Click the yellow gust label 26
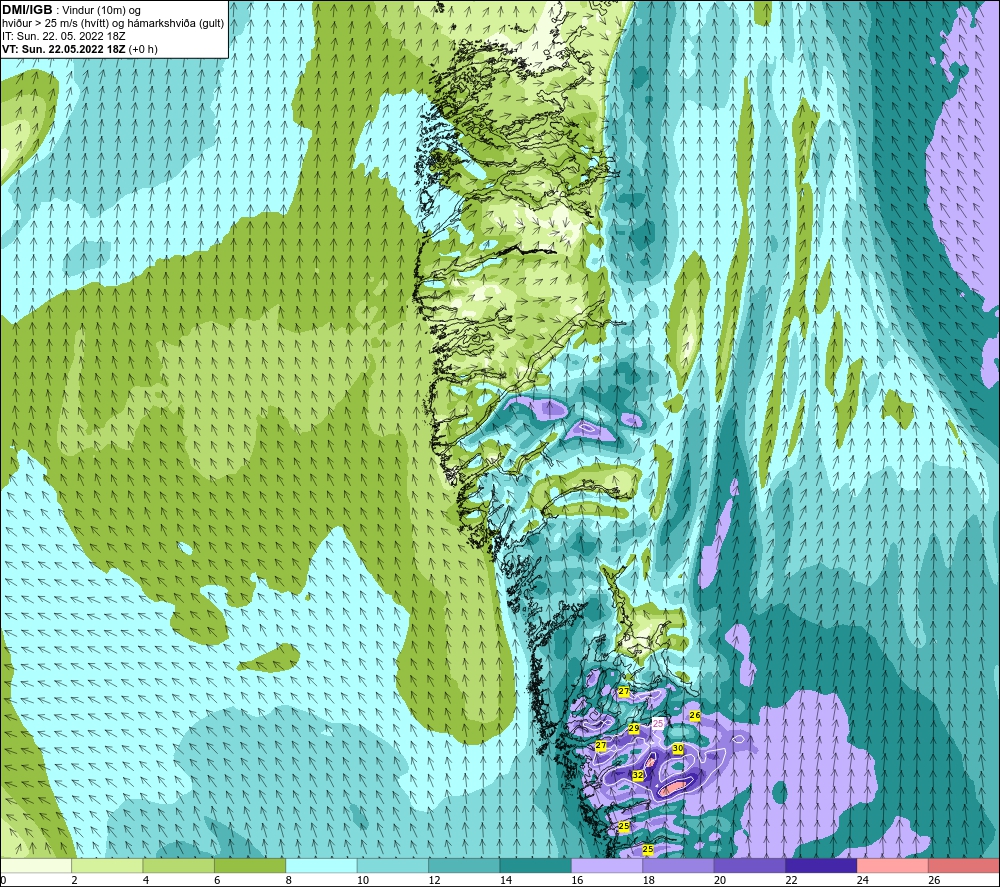Image resolution: width=1000 pixels, height=887 pixels. (x=695, y=715)
